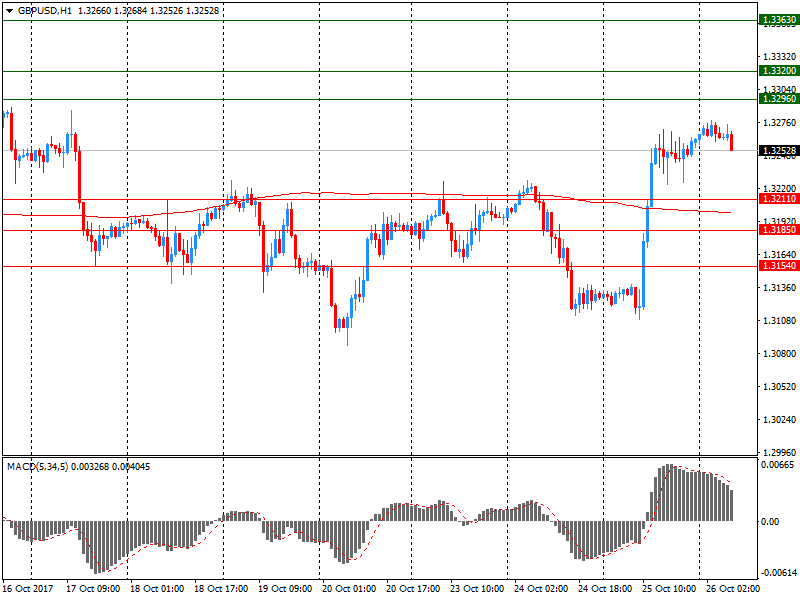Select the 20 Oct 17:00 time axis label
800x600 pixels.
(x=413, y=589)
